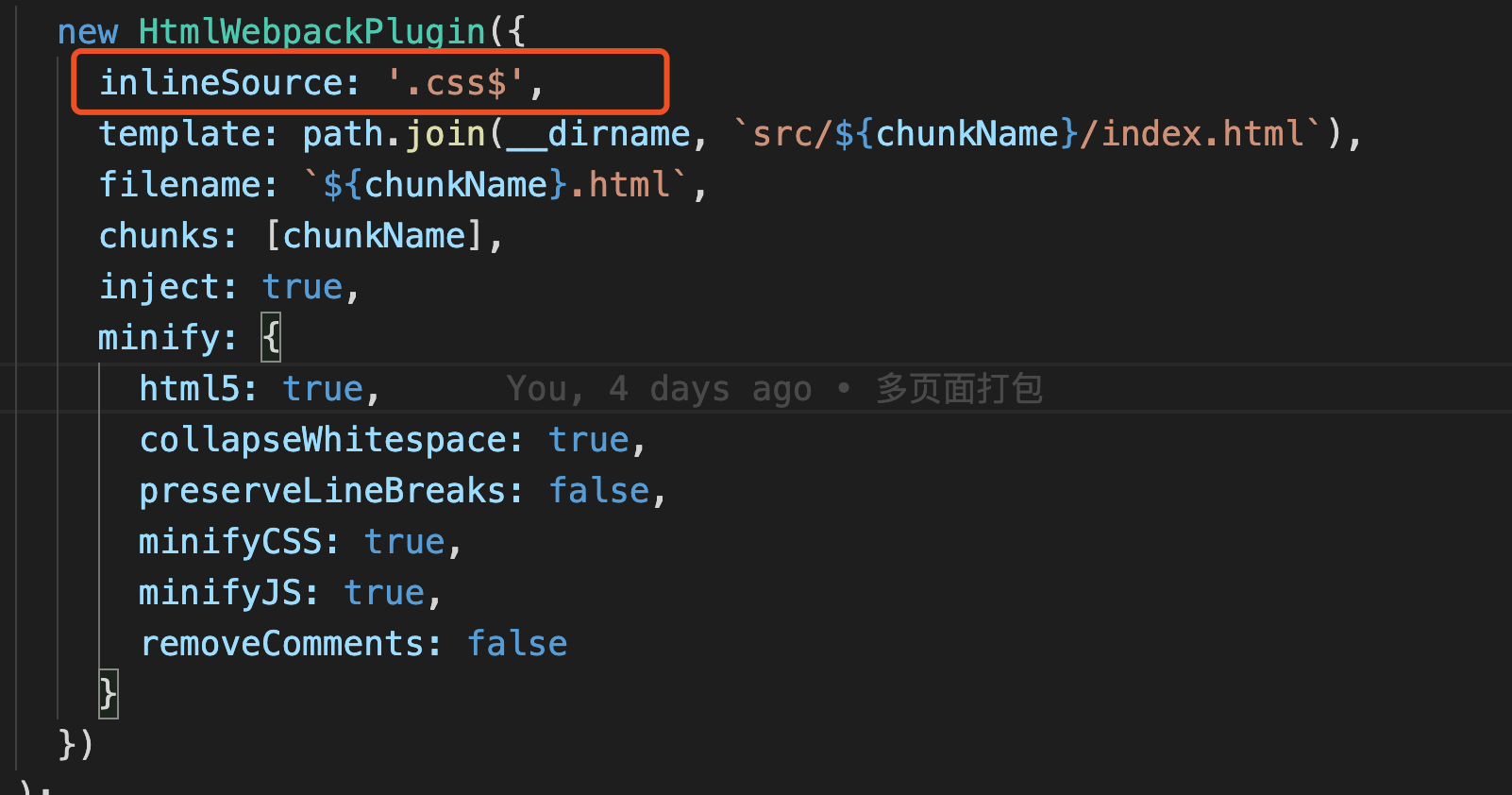1512x795 pixels.
Task: Place cursor on template property
Action: 179,134
